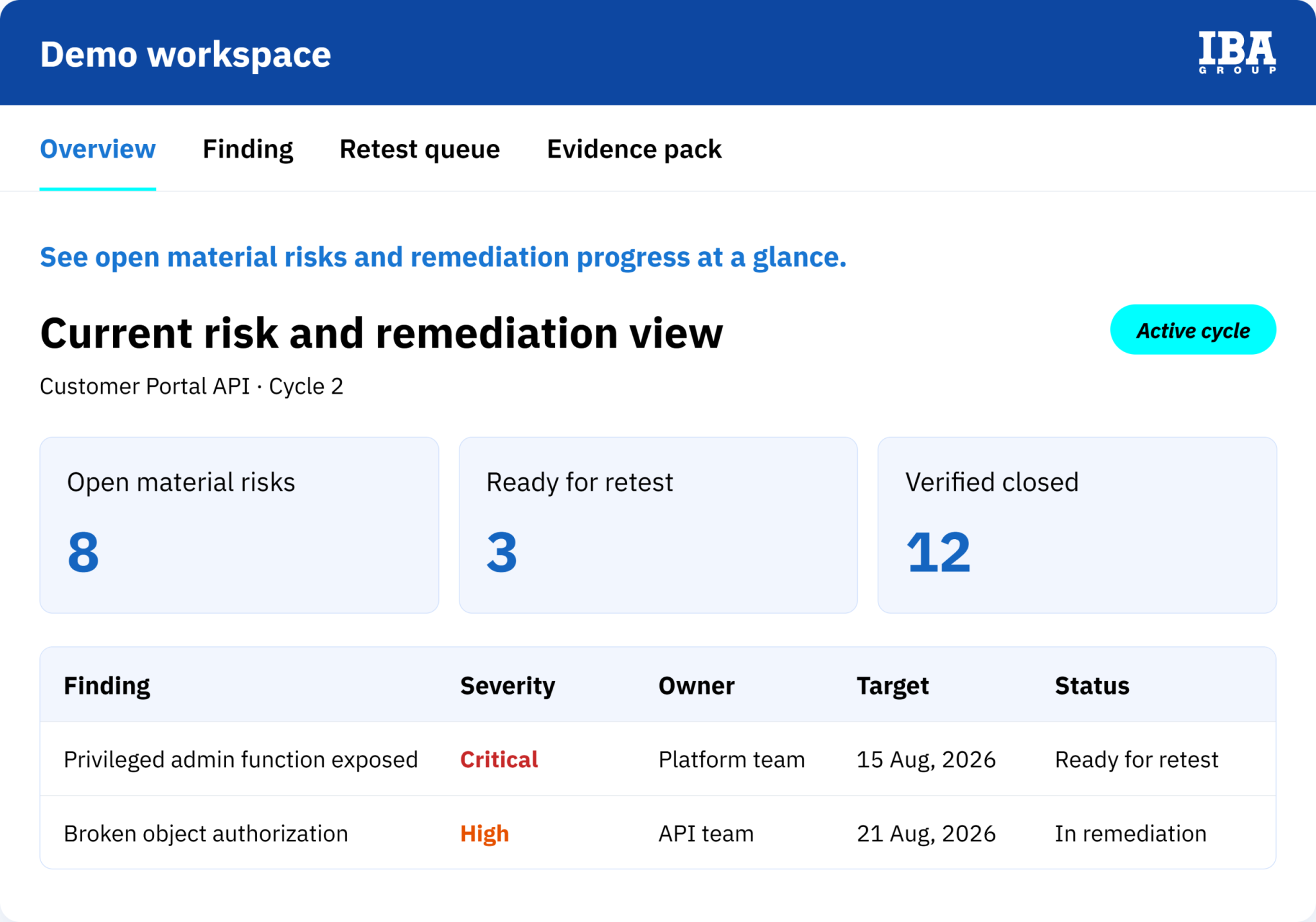The height and width of the screenshot is (922, 1316).
Task: Switch to the Overview tab
Action: coord(98,149)
